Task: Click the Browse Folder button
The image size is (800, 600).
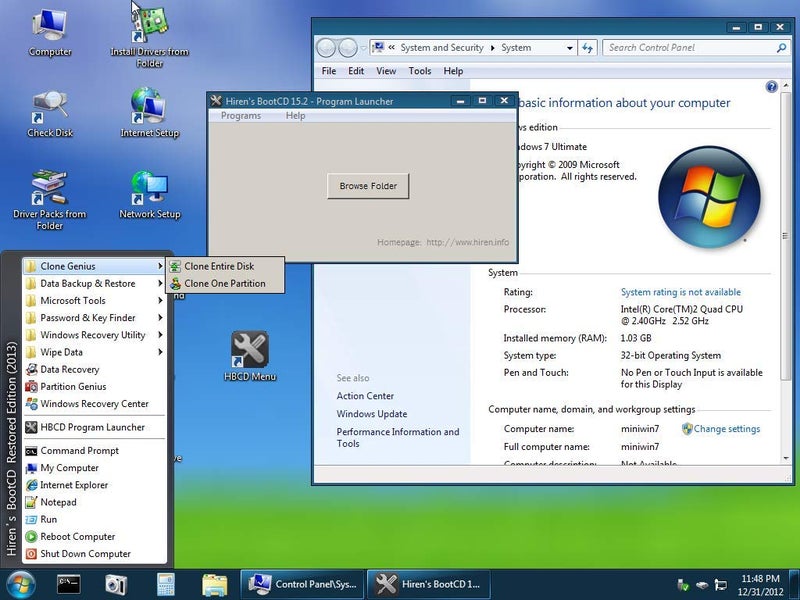Action: coord(368,186)
